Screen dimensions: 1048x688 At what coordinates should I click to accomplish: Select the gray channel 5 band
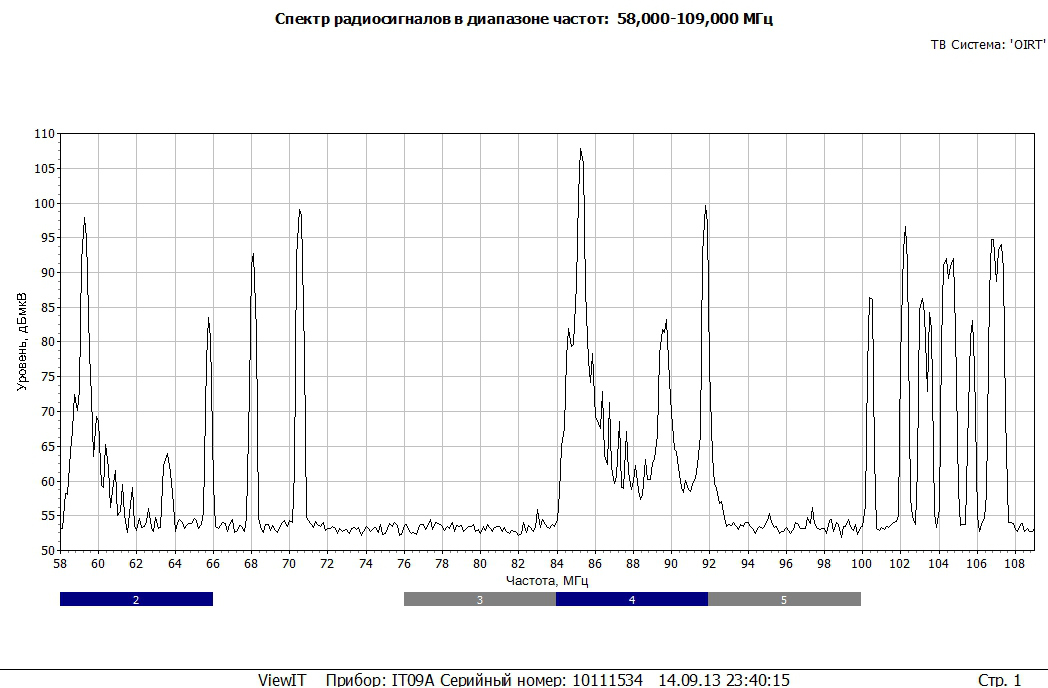tap(784, 599)
